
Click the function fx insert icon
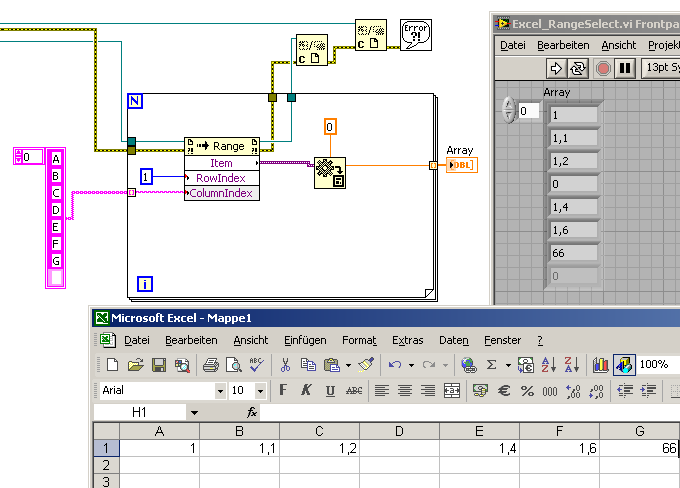tap(252, 412)
